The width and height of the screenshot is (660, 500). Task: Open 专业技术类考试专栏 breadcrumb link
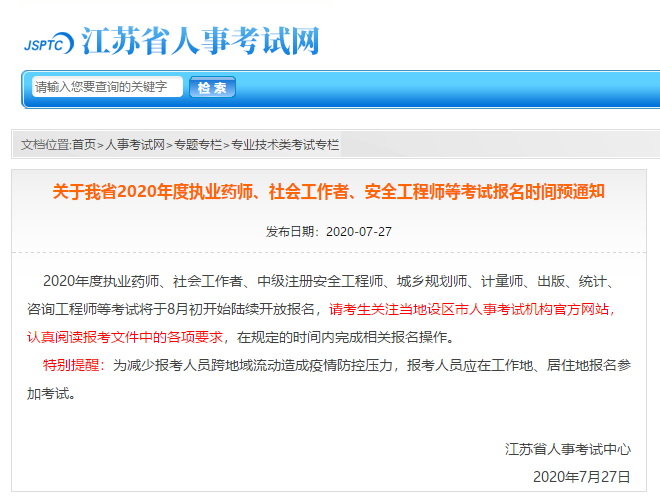285,145
